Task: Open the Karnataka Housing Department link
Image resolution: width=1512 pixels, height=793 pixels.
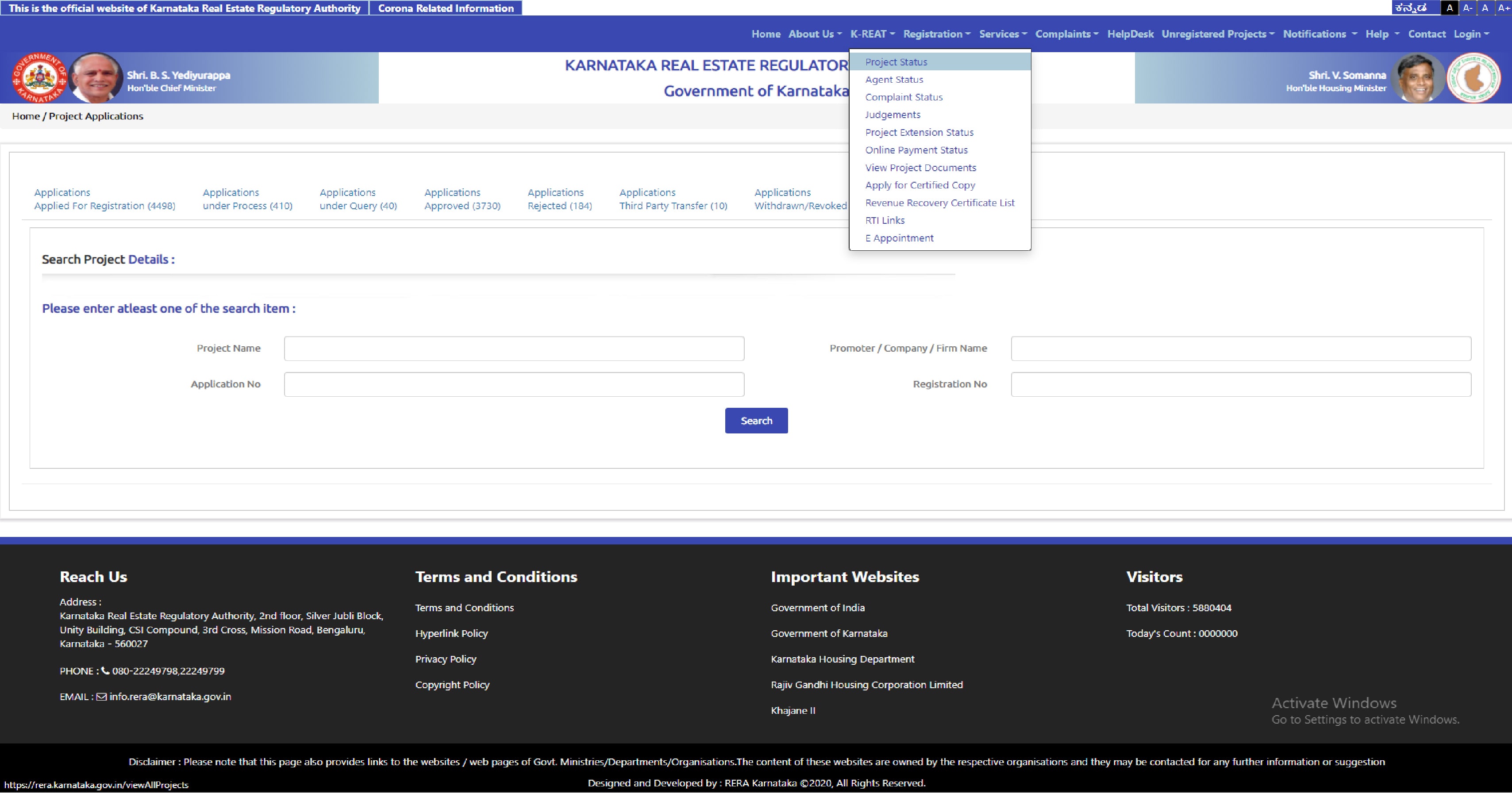Action: [x=842, y=659]
